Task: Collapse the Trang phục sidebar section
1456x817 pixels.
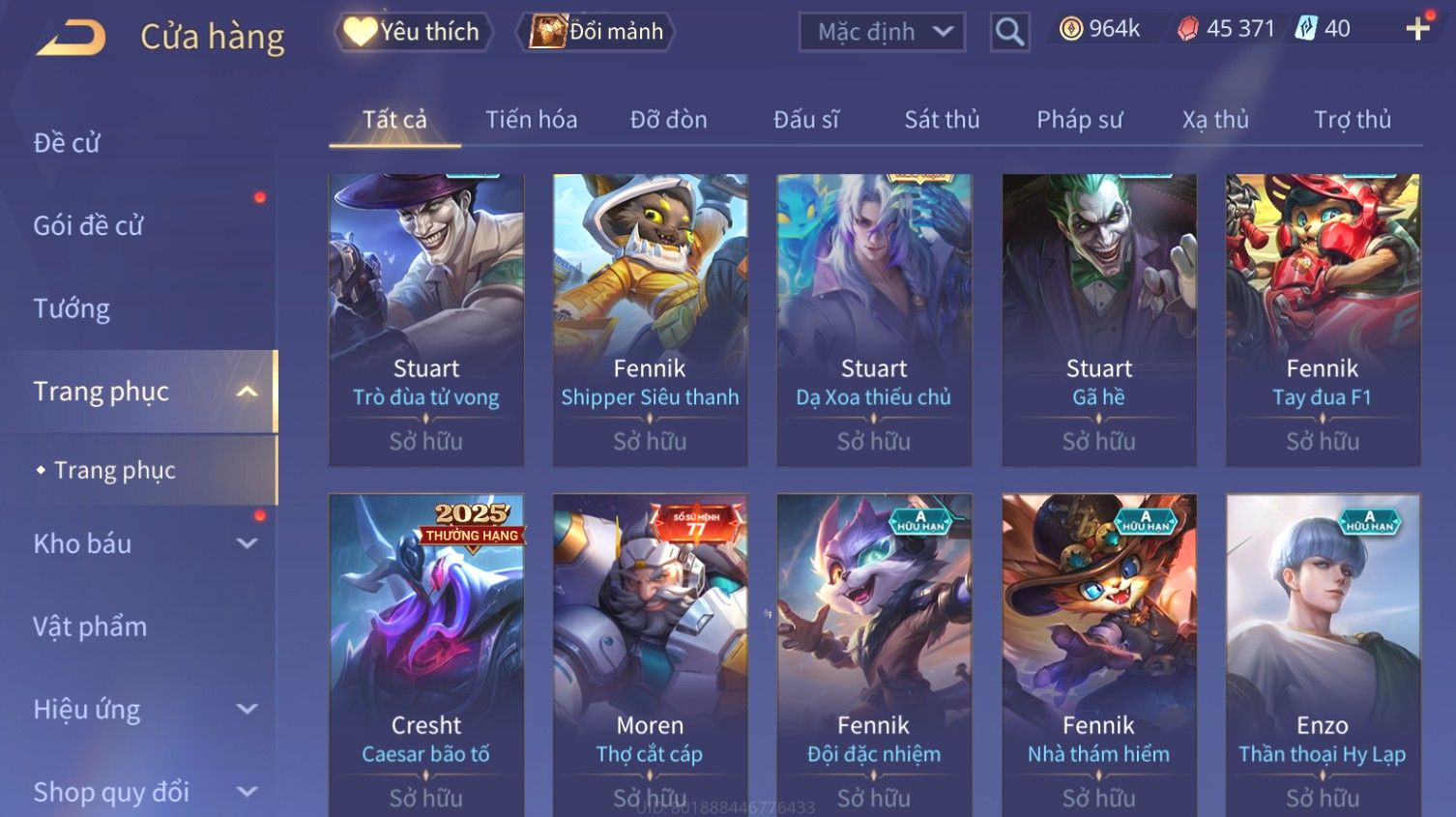Action: 248,392
